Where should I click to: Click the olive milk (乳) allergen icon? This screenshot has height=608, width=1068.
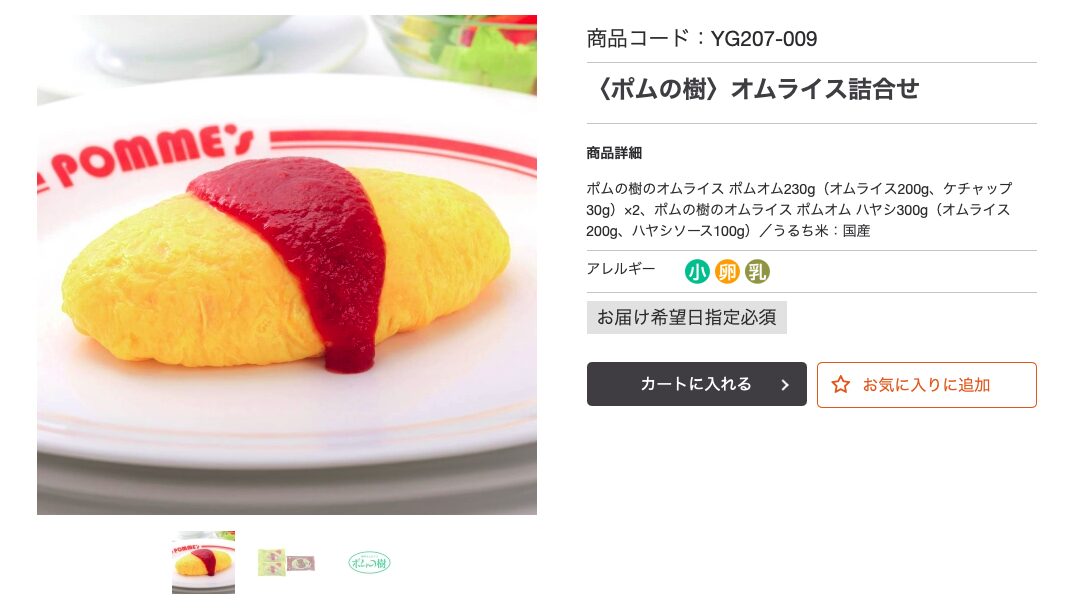tap(757, 272)
